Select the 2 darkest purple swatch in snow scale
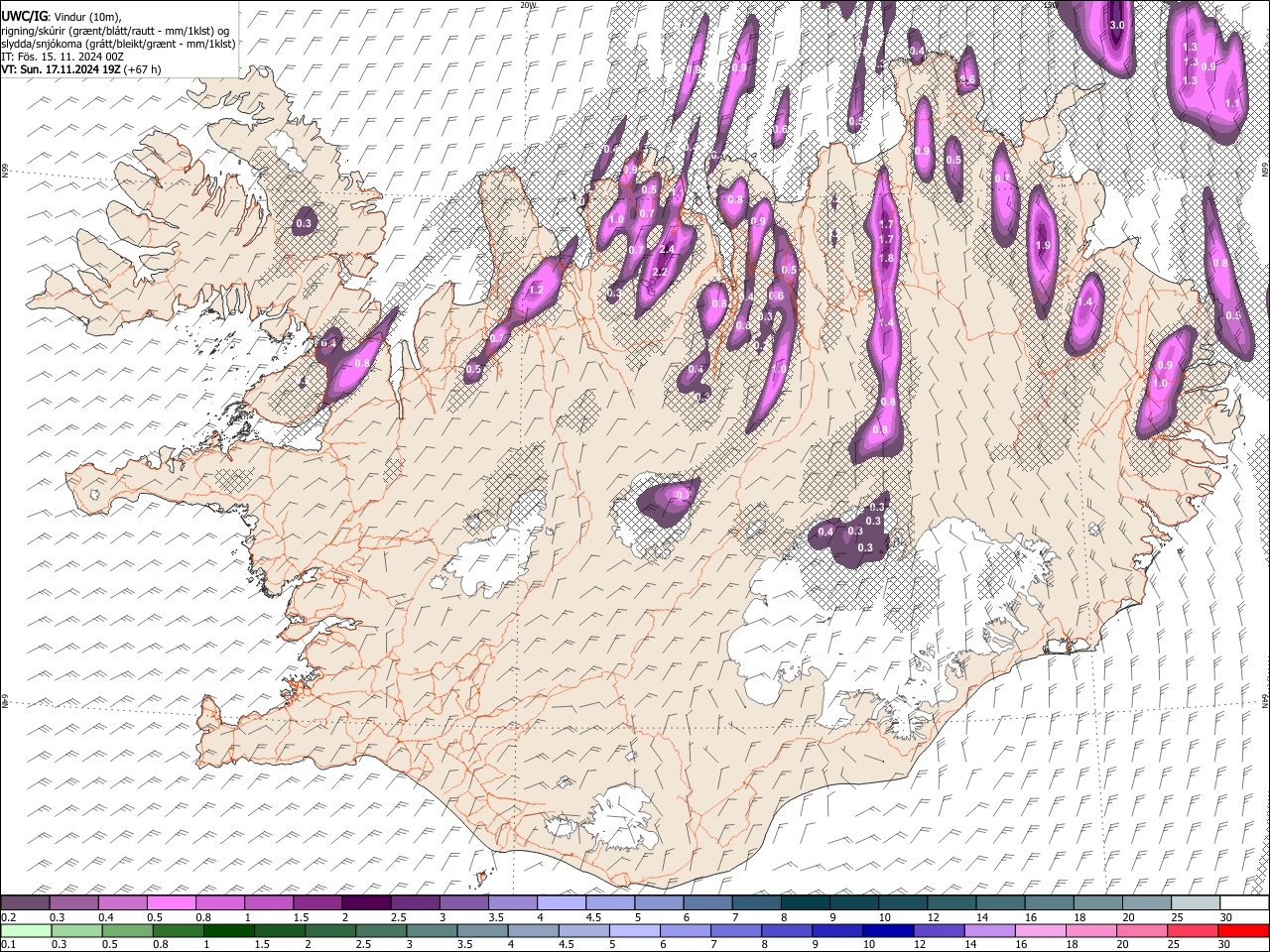 [x=365, y=903]
